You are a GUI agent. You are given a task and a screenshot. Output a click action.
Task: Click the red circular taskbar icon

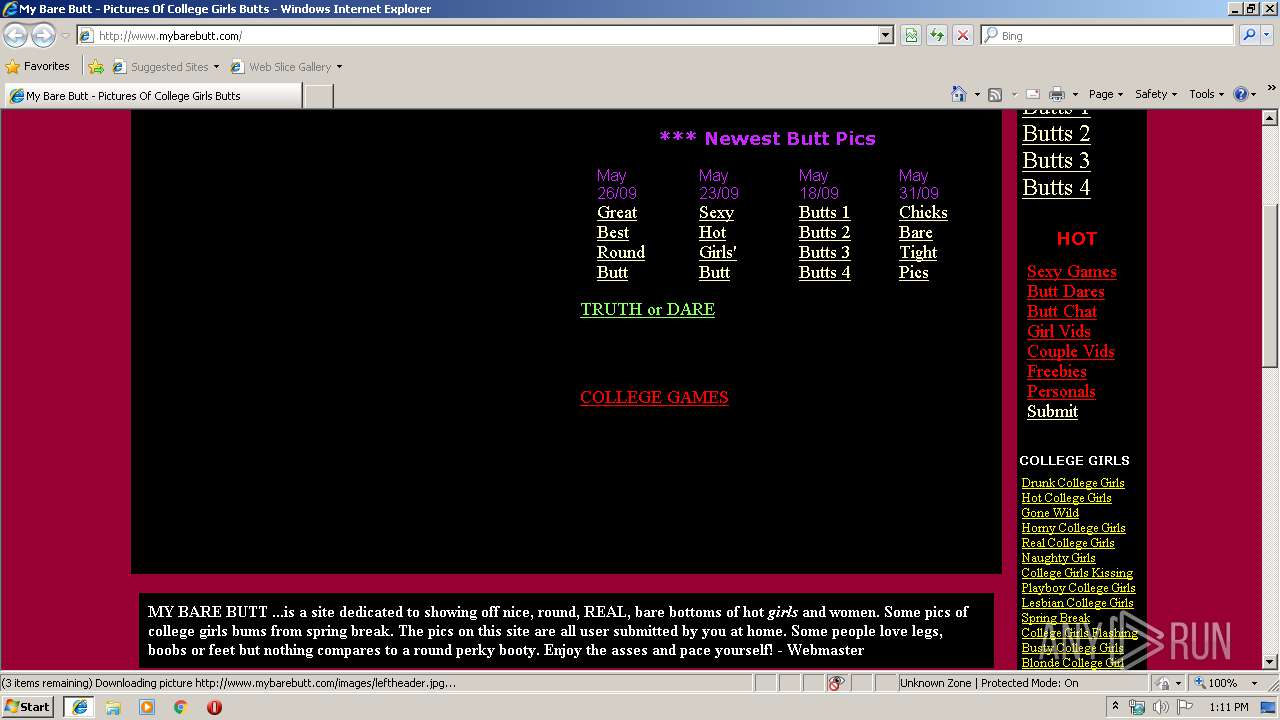pyautogui.click(x=214, y=706)
